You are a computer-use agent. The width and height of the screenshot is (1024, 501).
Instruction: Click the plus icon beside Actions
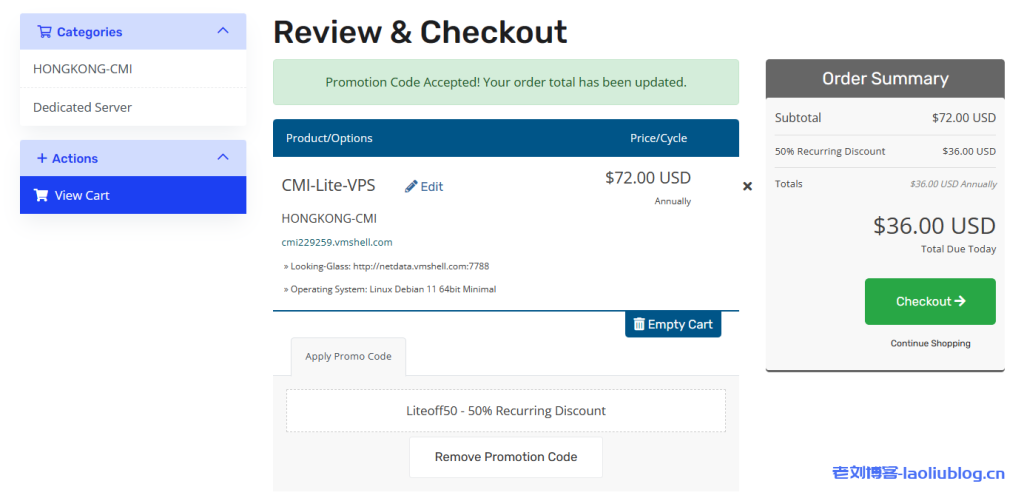(42, 158)
